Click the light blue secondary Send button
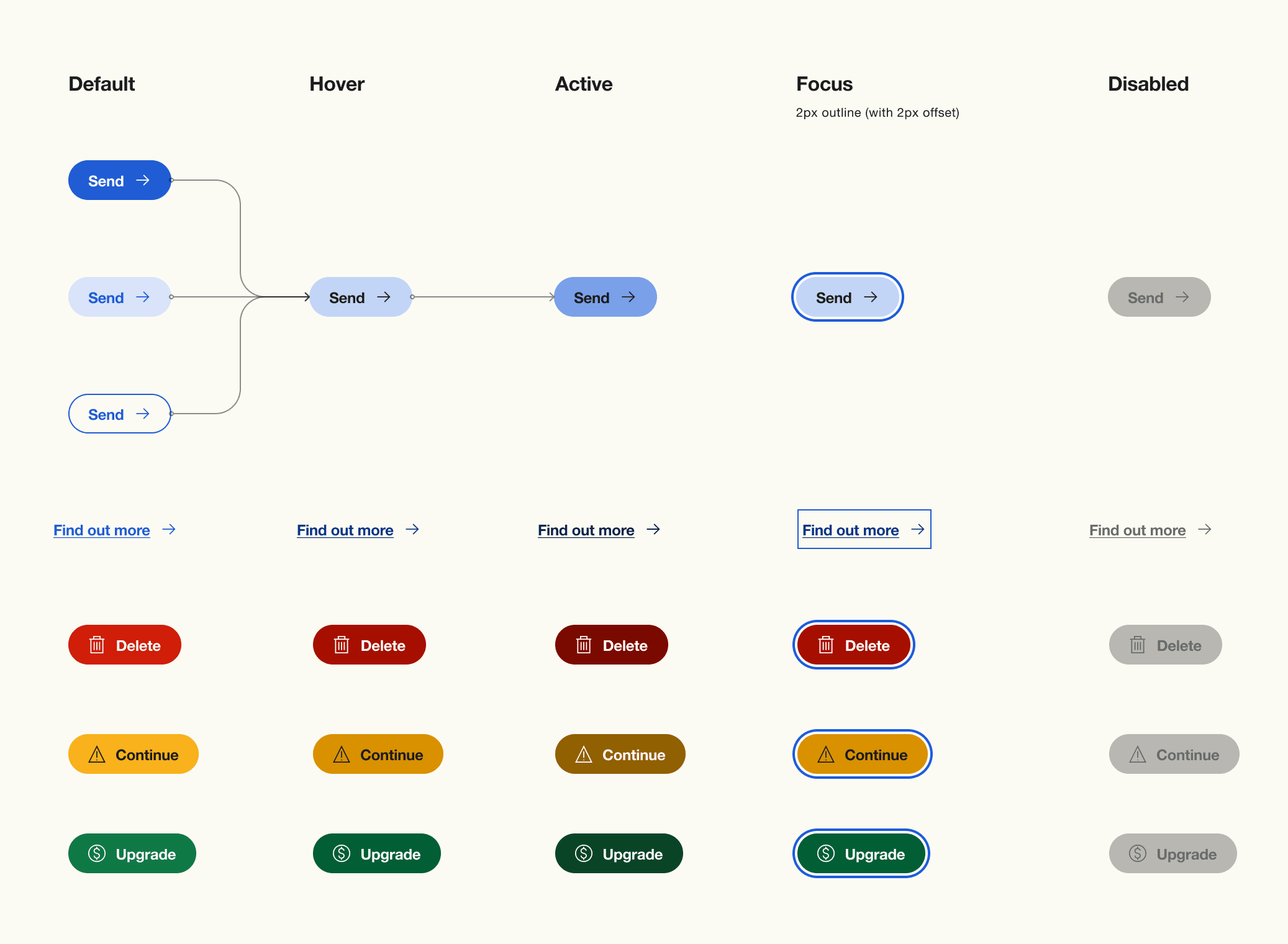This screenshot has width=1288, height=944. 119,297
